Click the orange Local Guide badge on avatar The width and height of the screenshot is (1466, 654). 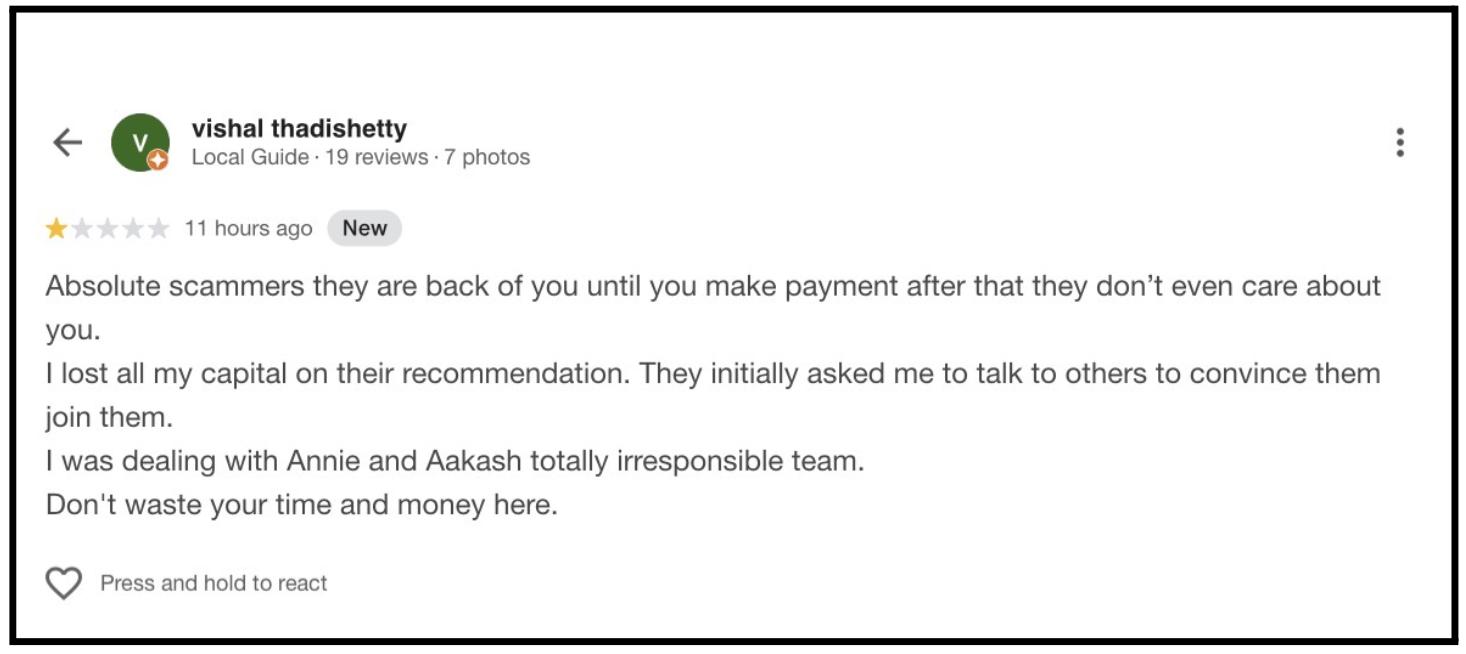(158, 160)
